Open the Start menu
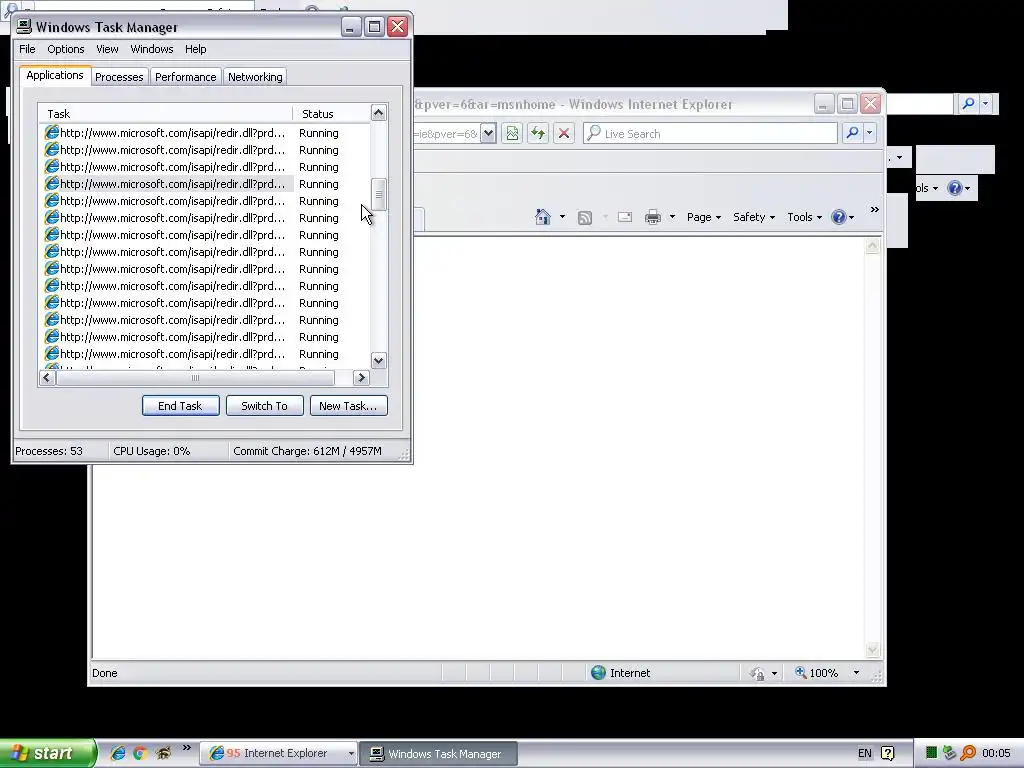The width and height of the screenshot is (1024, 768). click(47, 753)
